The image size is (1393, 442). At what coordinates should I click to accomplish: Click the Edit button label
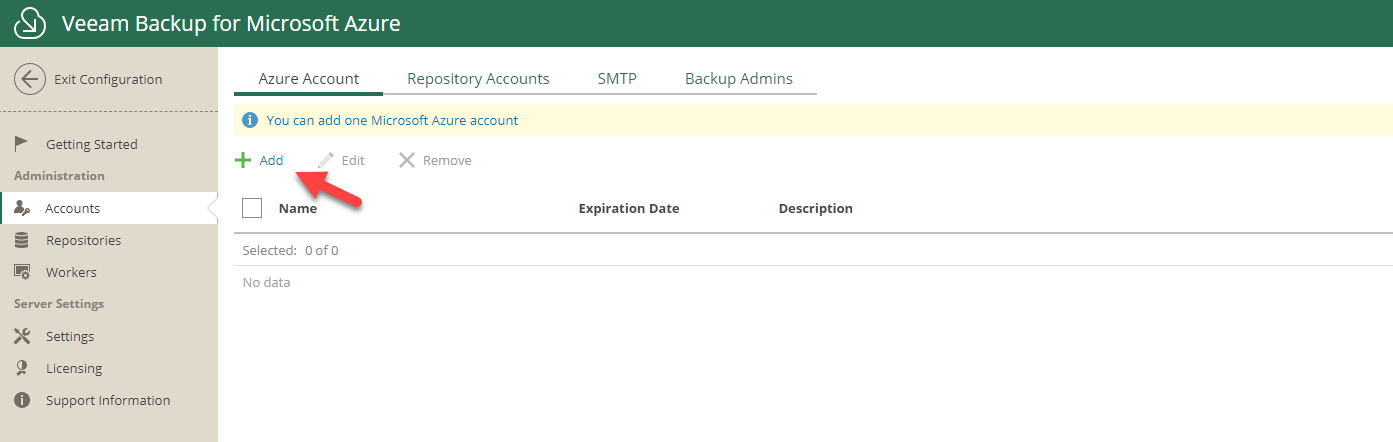353,160
